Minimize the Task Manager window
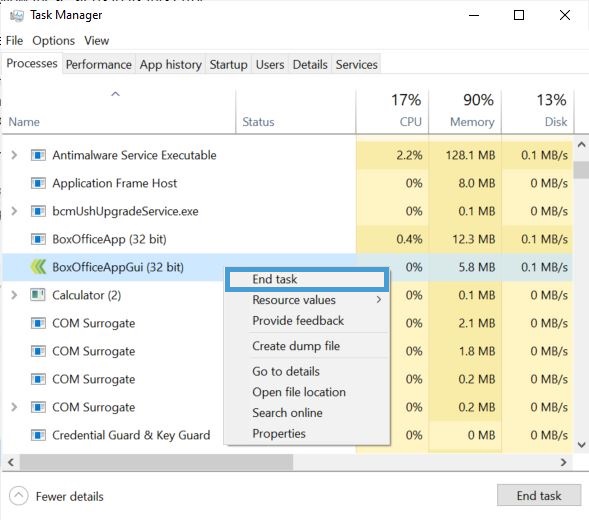Image resolution: width=589 pixels, height=520 pixels. (x=474, y=15)
